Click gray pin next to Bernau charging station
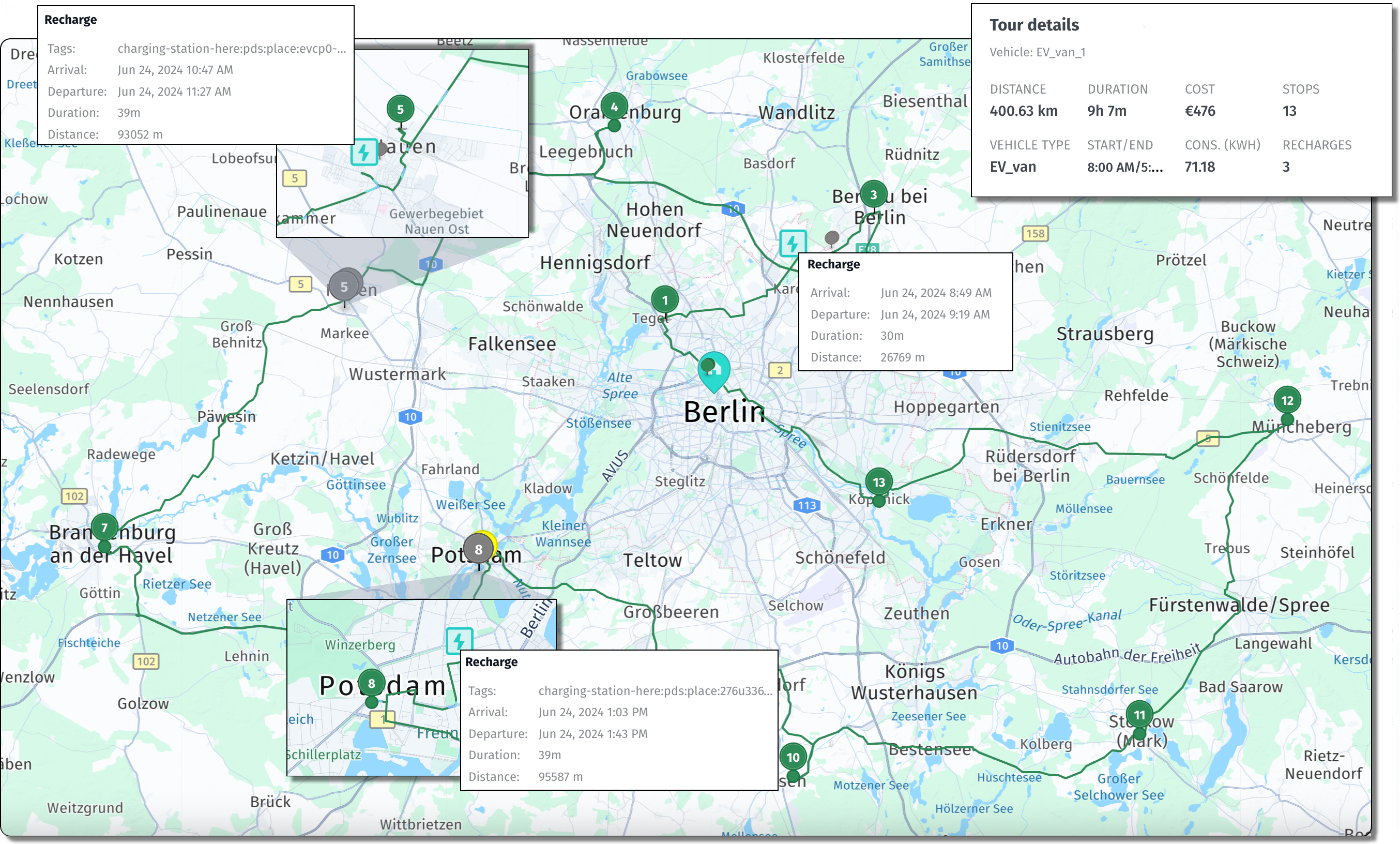The width and height of the screenshot is (1400, 844). pos(831,237)
